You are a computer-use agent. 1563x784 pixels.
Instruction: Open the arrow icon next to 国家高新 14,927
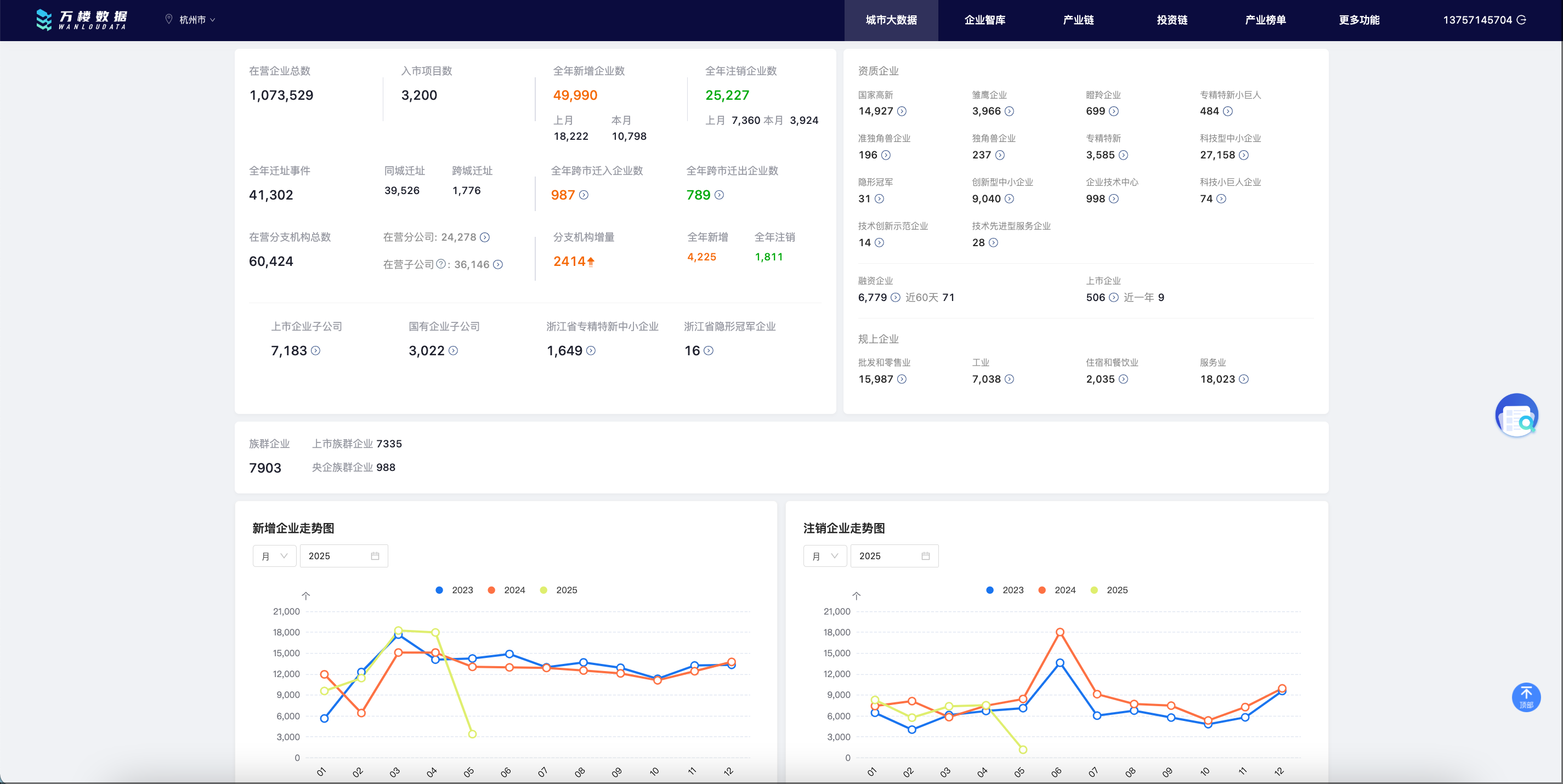(x=902, y=111)
